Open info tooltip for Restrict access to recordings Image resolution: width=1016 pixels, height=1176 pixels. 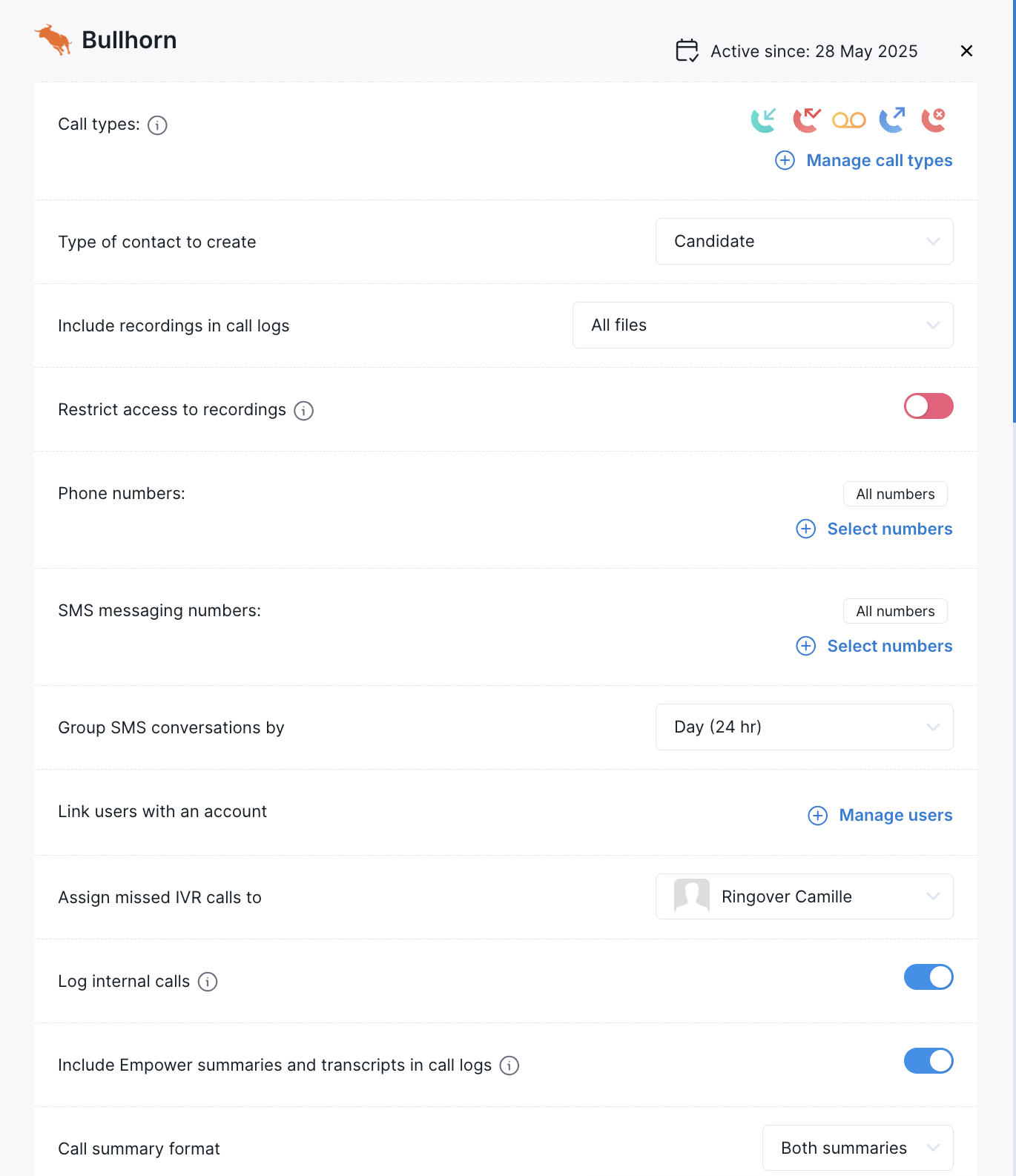coord(303,410)
